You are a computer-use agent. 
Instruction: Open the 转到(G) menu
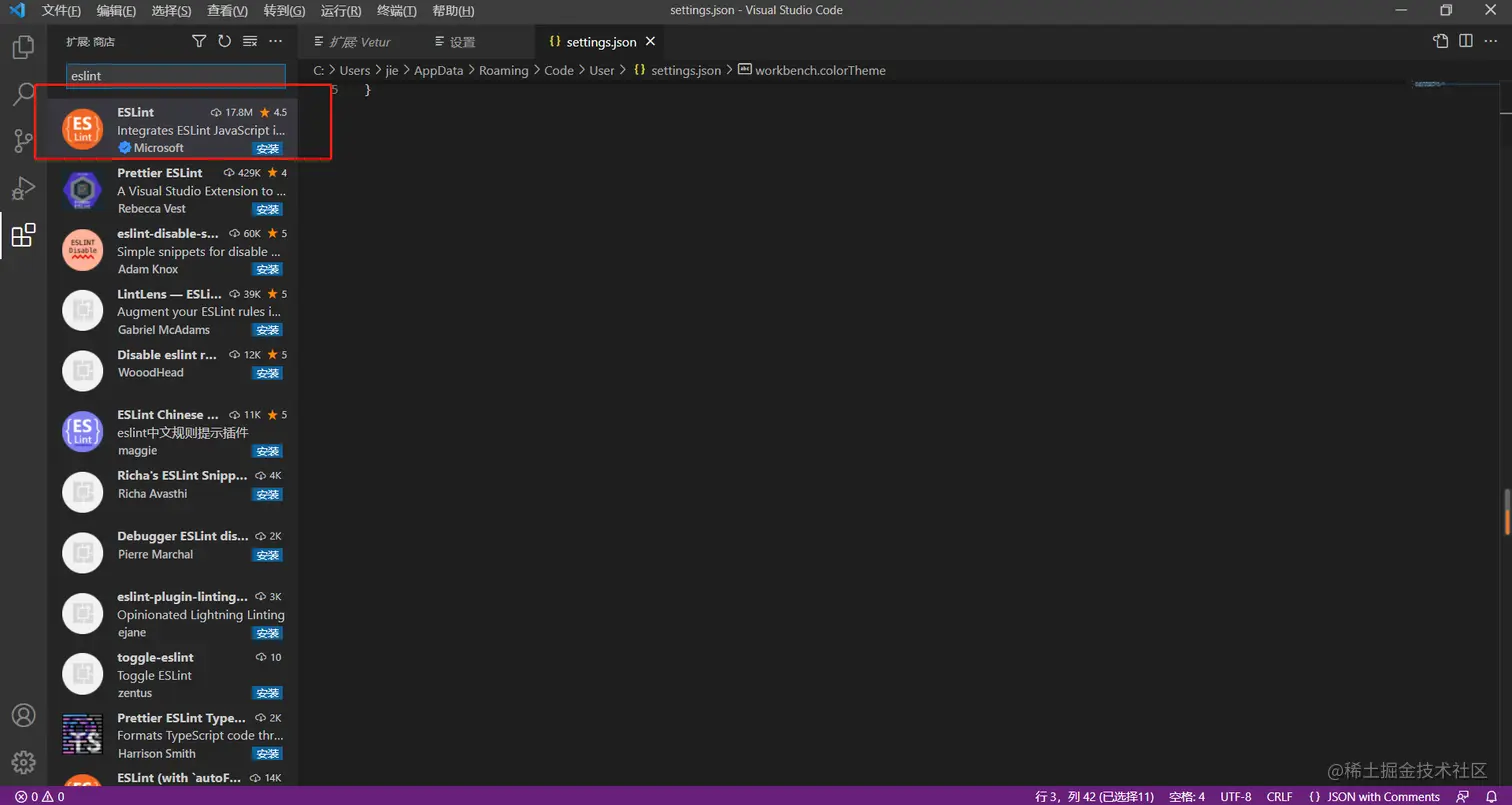[x=285, y=11]
